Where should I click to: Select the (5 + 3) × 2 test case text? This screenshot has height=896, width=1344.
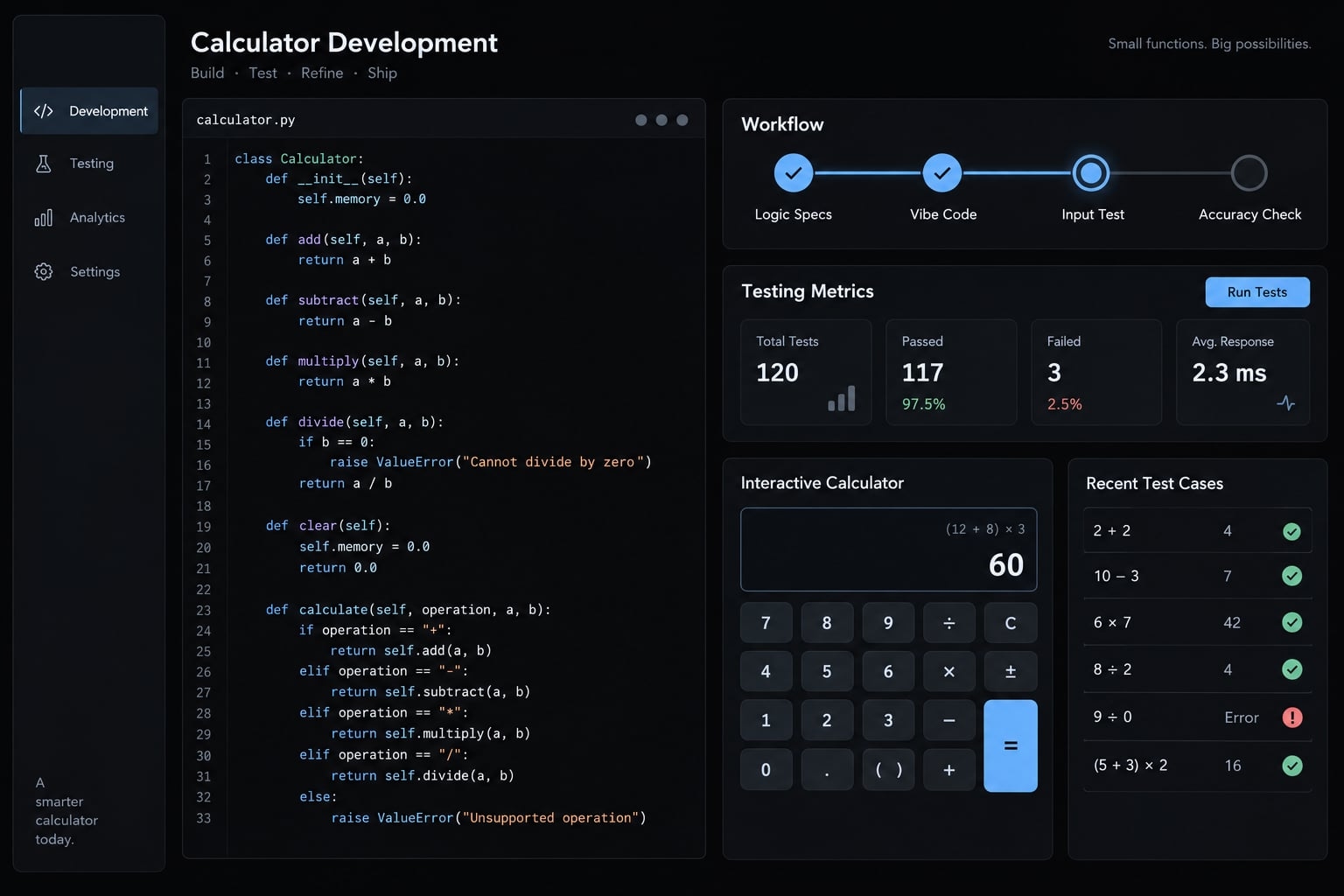click(x=1130, y=766)
